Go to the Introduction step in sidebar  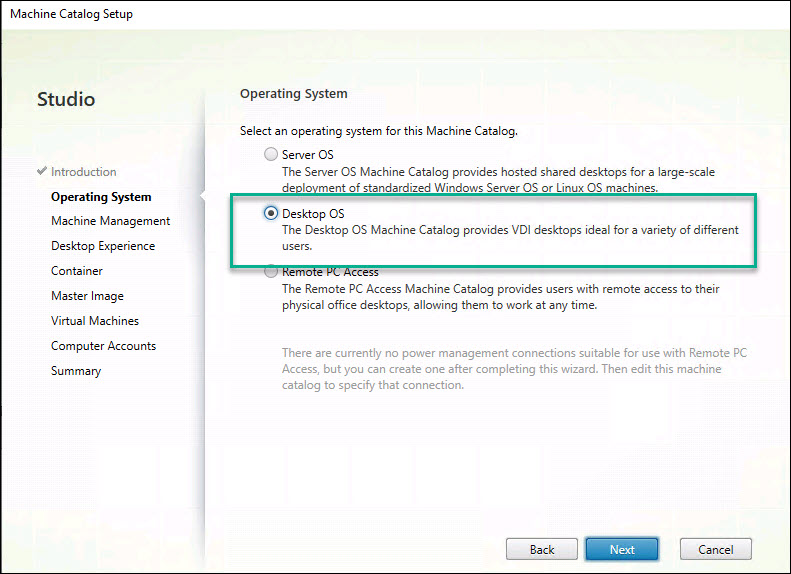click(83, 172)
